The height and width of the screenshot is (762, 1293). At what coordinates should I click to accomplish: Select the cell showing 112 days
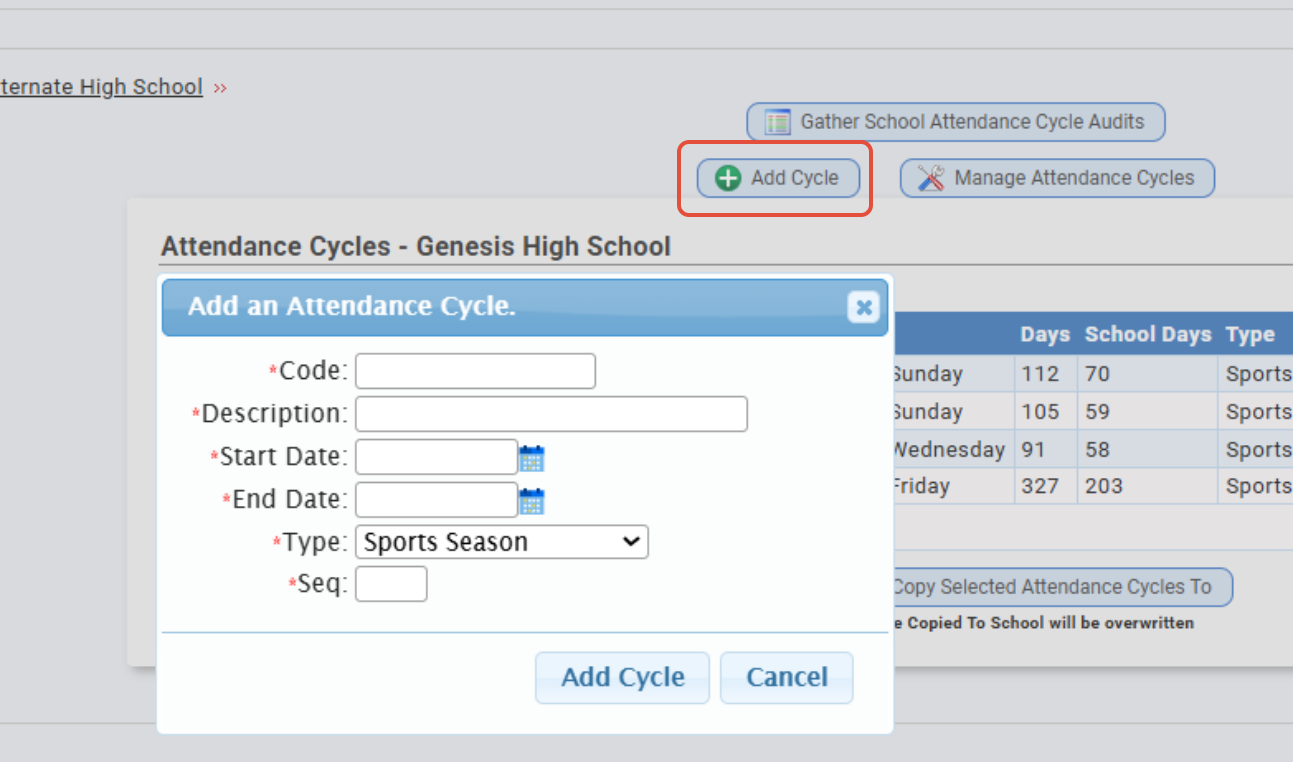coord(1046,374)
